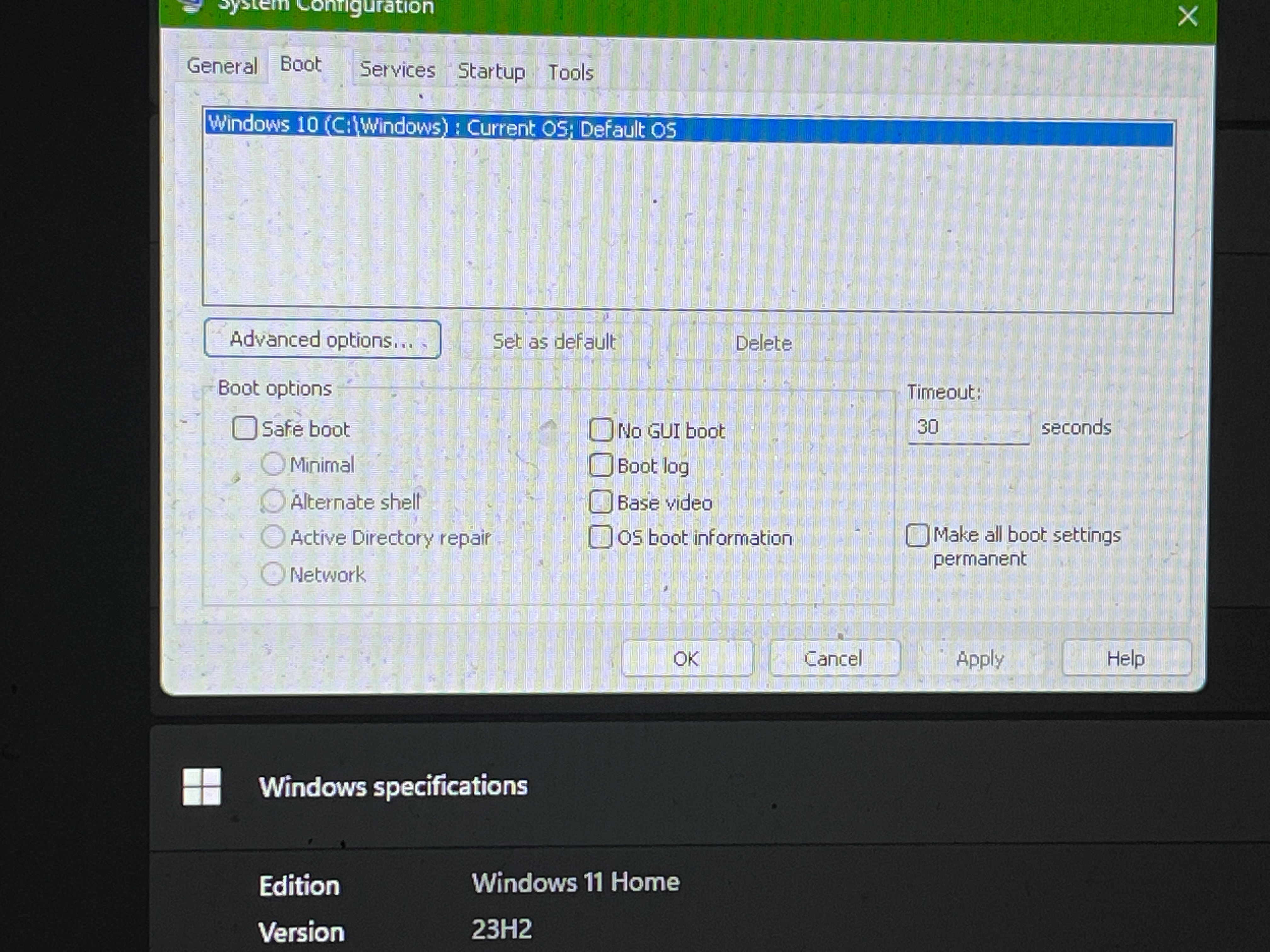The height and width of the screenshot is (952, 1270).
Task: Tick the Base video checkbox
Action: 601,502
